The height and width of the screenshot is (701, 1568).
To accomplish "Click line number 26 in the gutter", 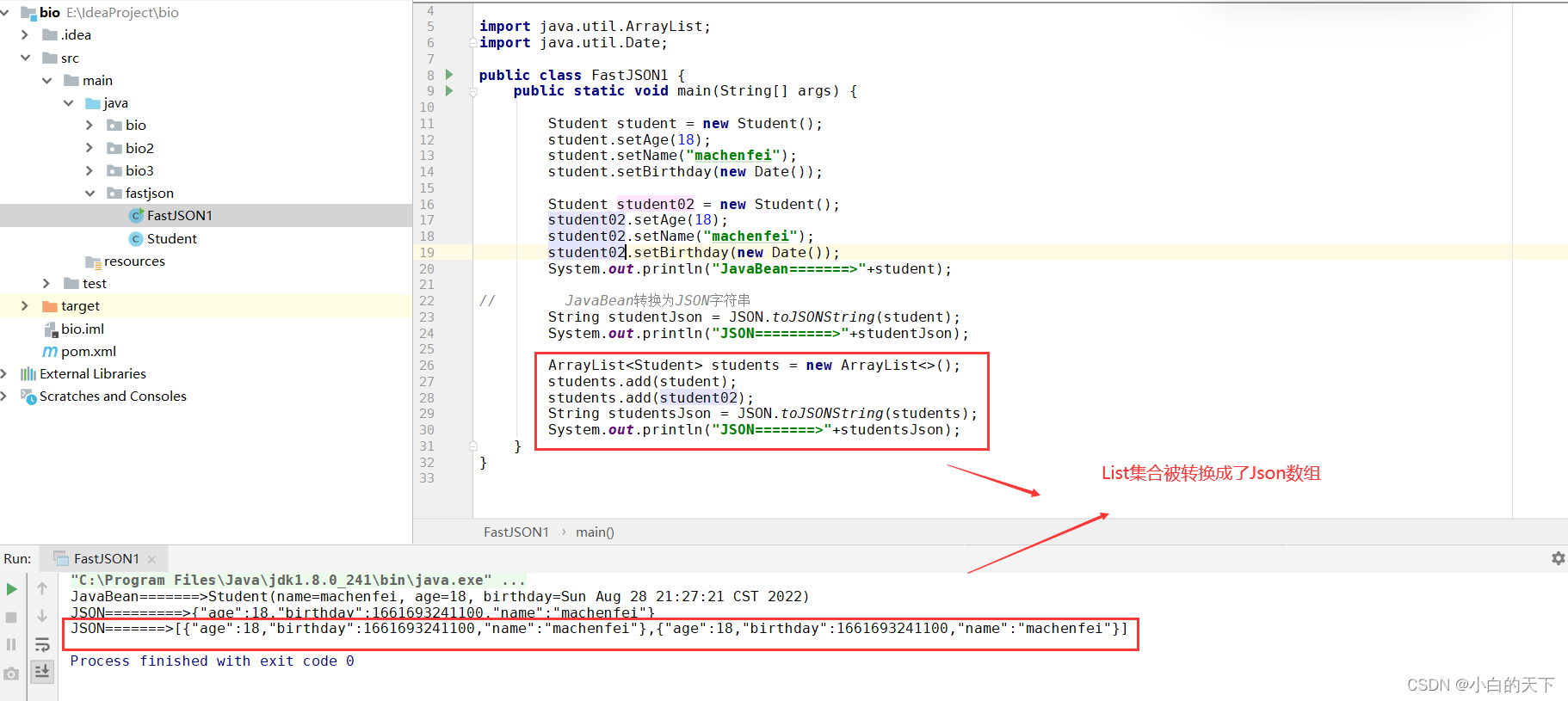I will pyautogui.click(x=427, y=366).
